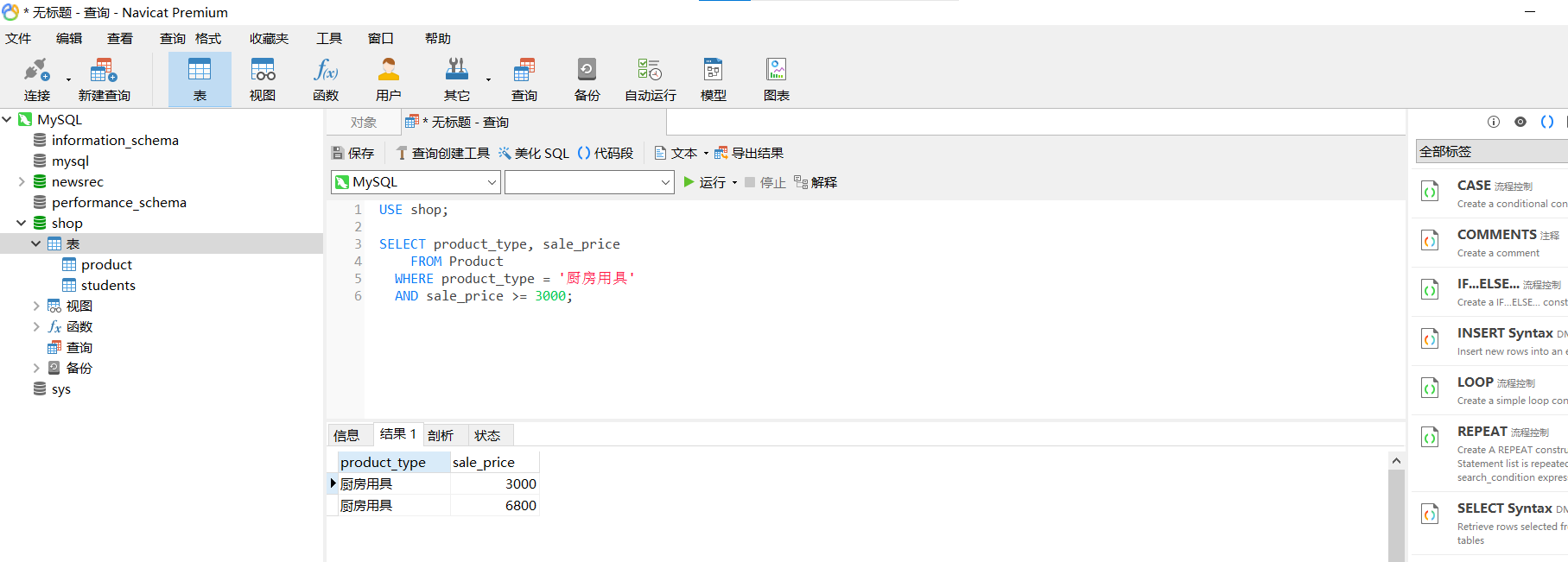This screenshot has height=562, width=1568.
Task: Click the 其它 (Others) toolbar icon
Action: pyautogui.click(x=457, y=79)
